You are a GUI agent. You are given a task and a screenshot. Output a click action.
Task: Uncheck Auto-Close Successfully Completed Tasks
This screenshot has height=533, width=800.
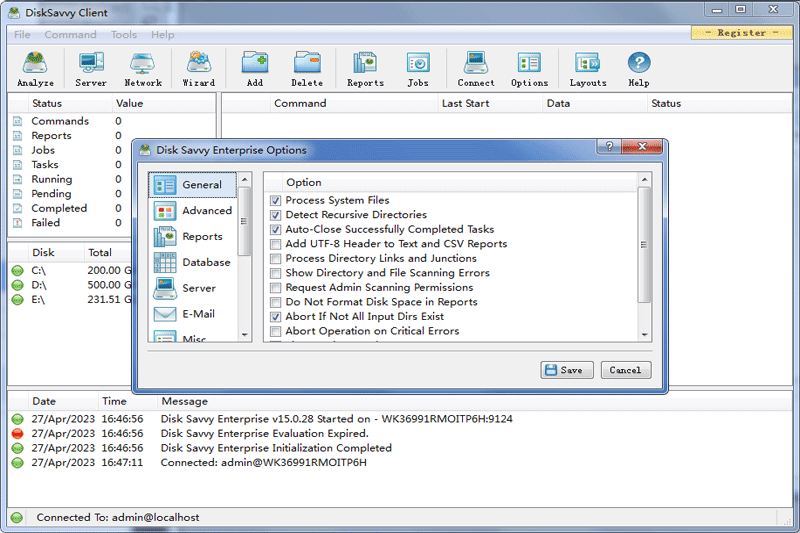276,230
